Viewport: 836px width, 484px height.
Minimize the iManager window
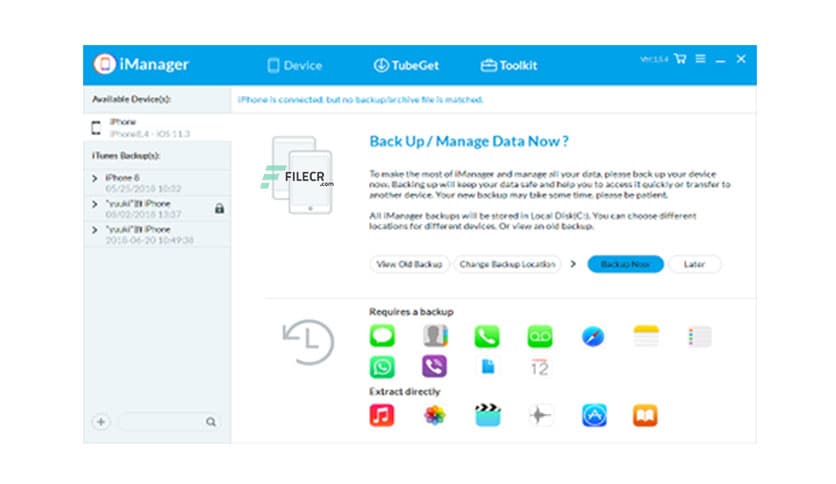[720, 59]
